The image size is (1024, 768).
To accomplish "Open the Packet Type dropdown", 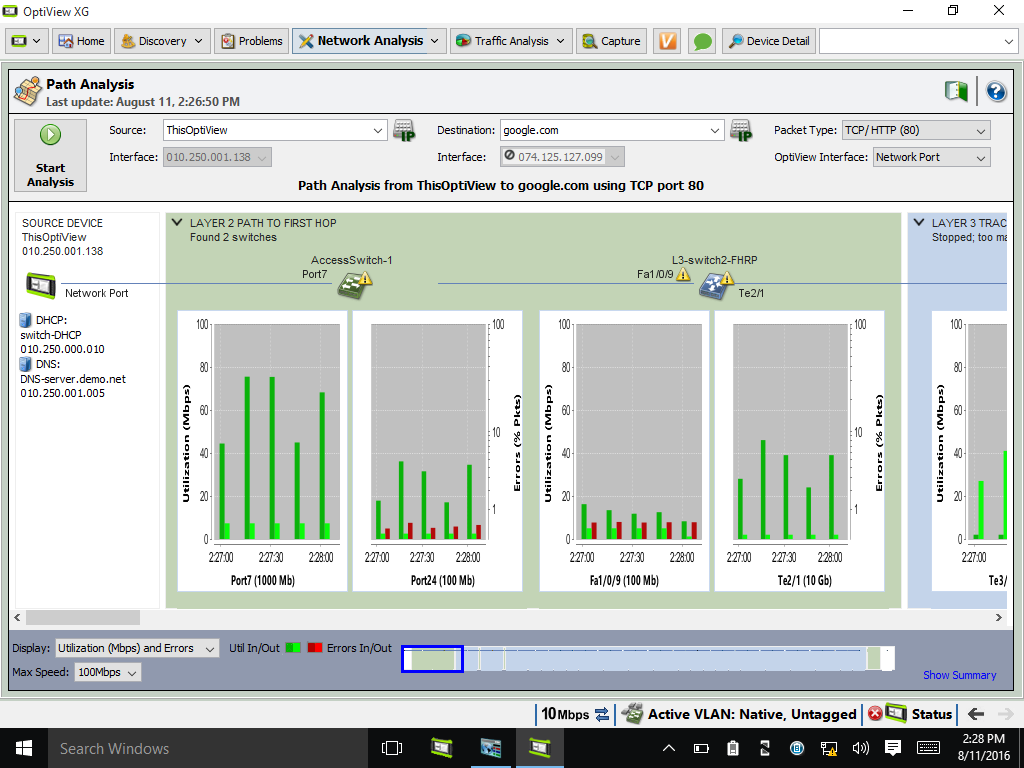I will click(915, 130).
